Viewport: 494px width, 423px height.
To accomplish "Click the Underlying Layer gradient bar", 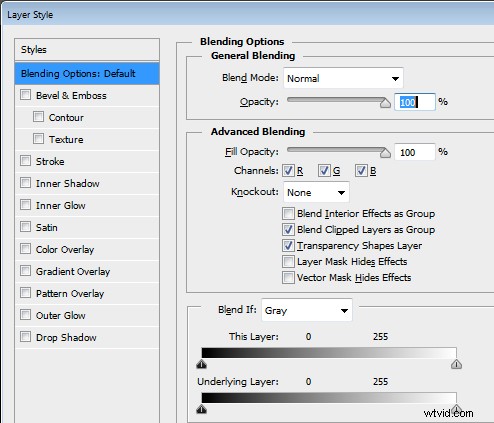I will tap(329, 398).
